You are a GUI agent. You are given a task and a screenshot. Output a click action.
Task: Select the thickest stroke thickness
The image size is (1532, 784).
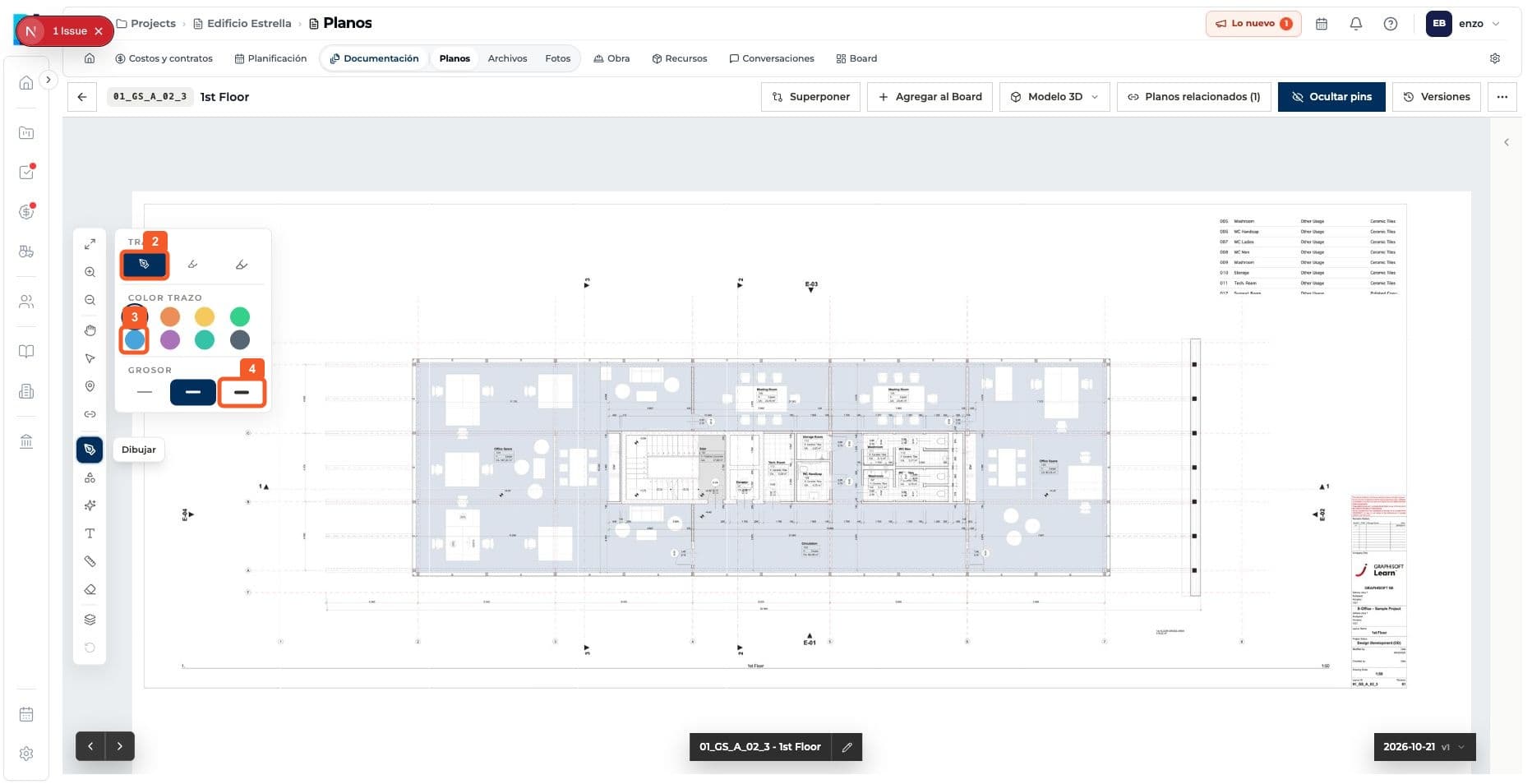[x=242, y=392]
